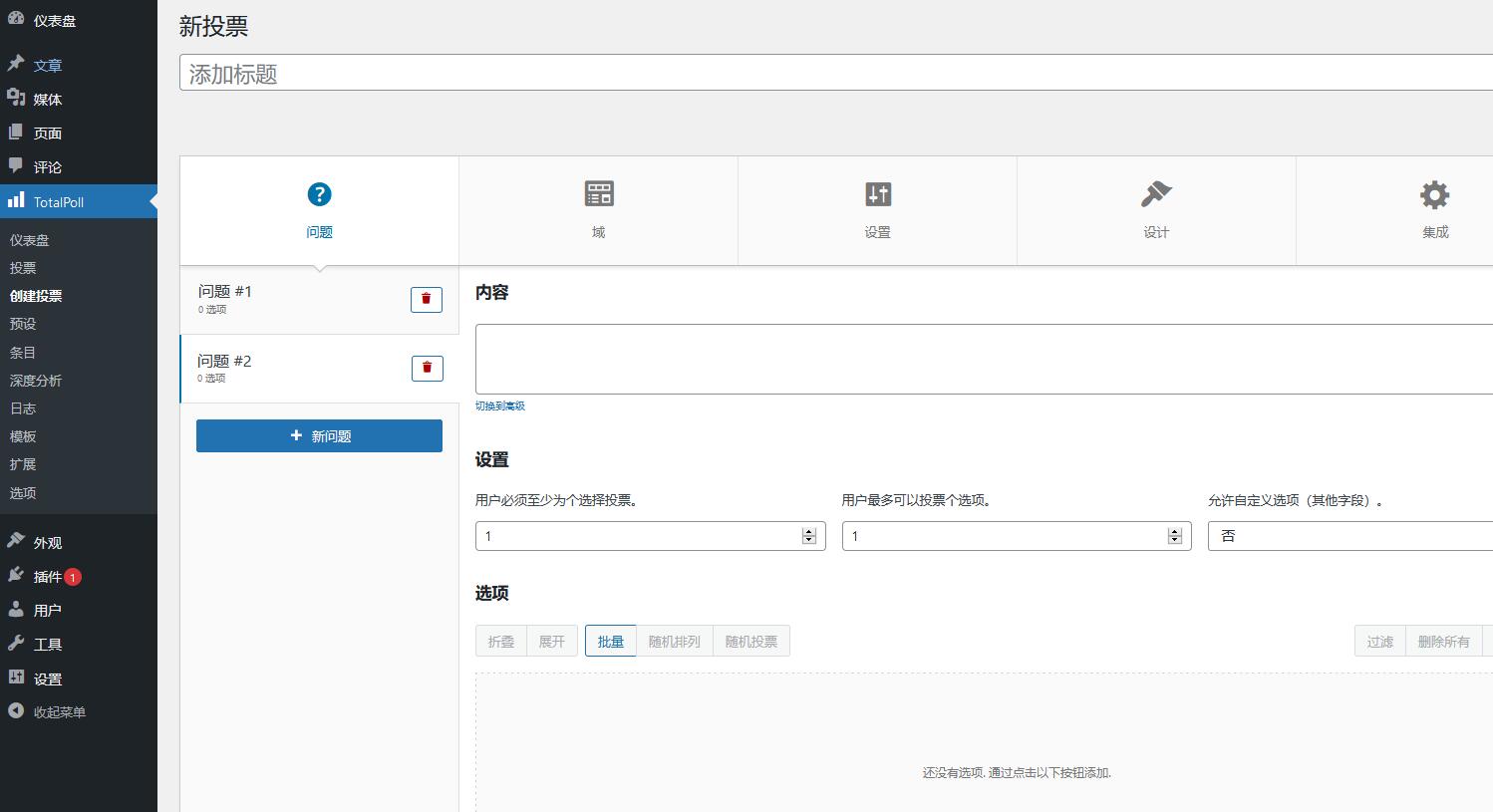Toggle 批量 bulk mode for options
The image size is (1493, 812).
pyautogui.click(x=610, y=642)
